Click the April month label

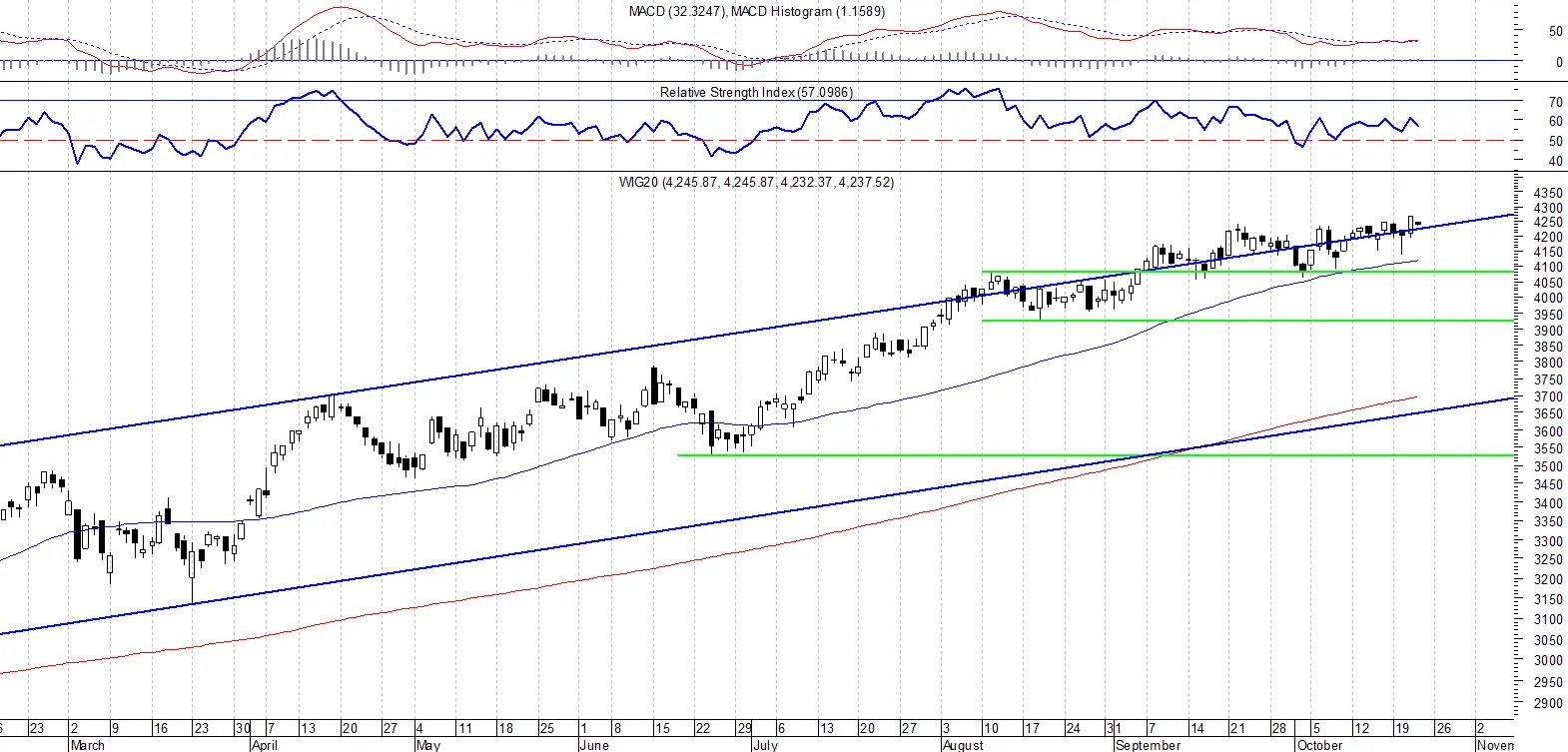265,745
